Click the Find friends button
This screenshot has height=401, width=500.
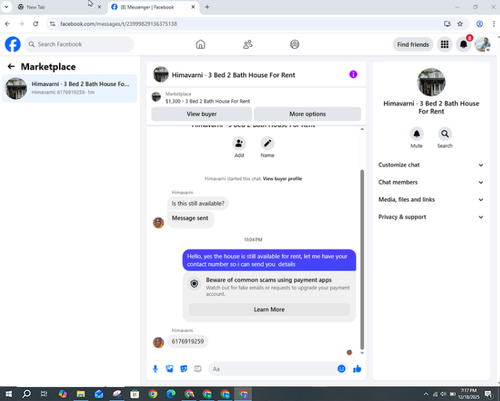coord(413,44)
